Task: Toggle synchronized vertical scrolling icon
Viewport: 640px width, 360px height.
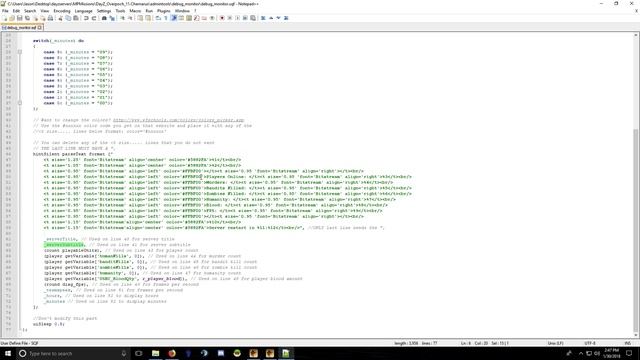Action: pyautogui.click(x=140, y=18)
